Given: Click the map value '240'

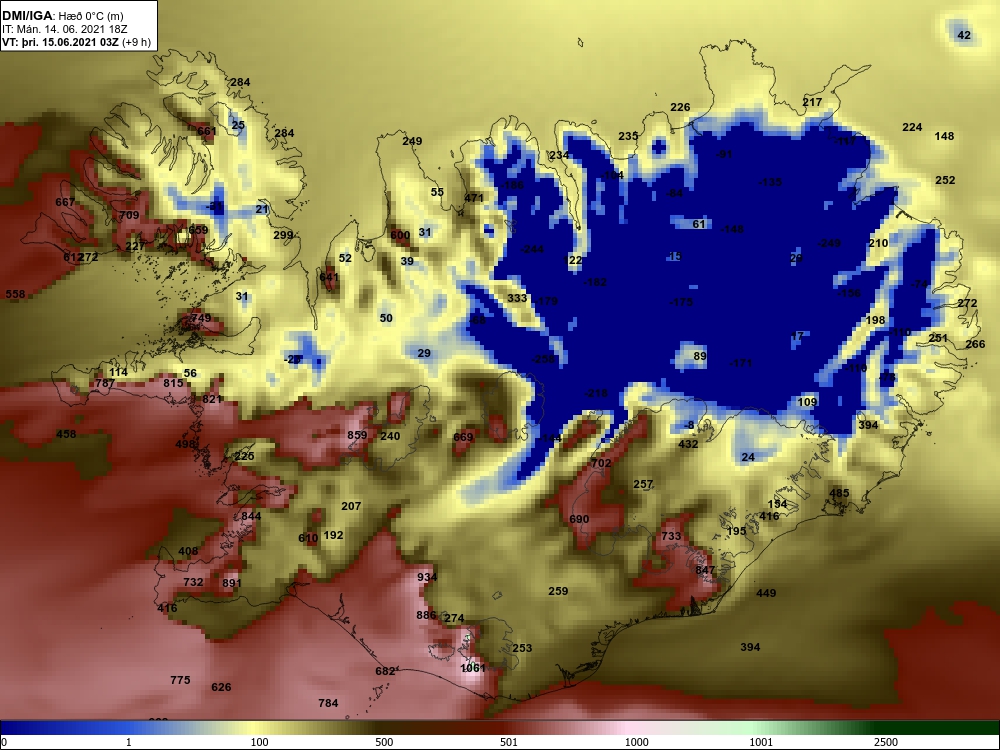Looking at the screenshot, I should pos(390,436).
